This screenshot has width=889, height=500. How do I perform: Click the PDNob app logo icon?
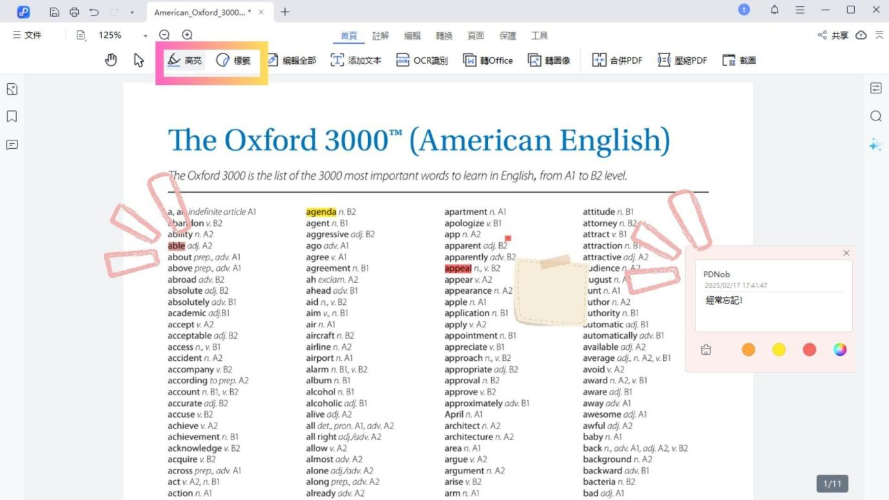point(23,12)
